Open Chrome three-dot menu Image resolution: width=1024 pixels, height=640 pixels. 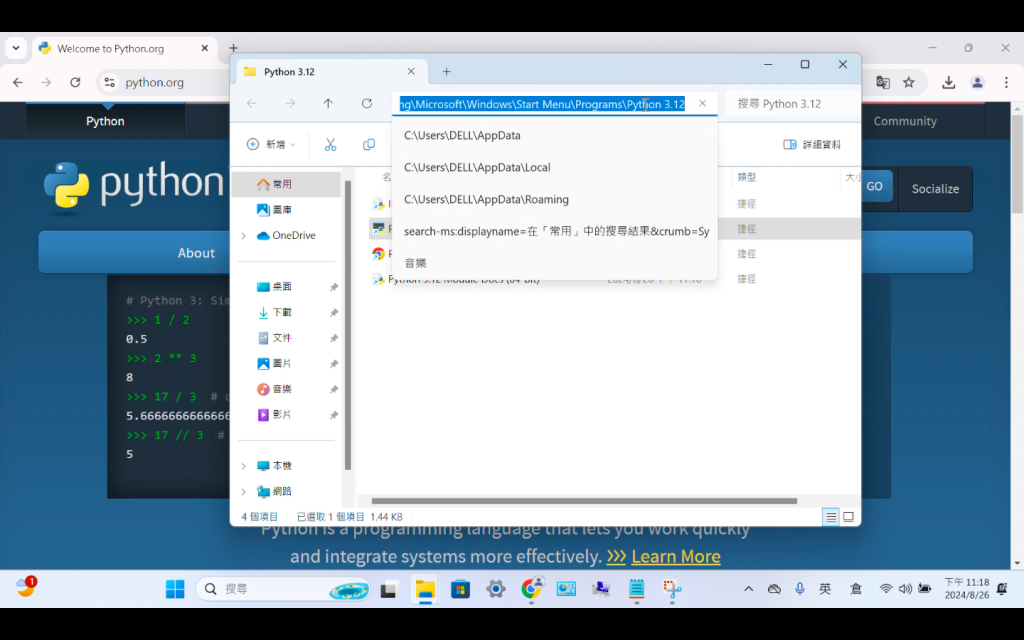tap(1006, 82)
